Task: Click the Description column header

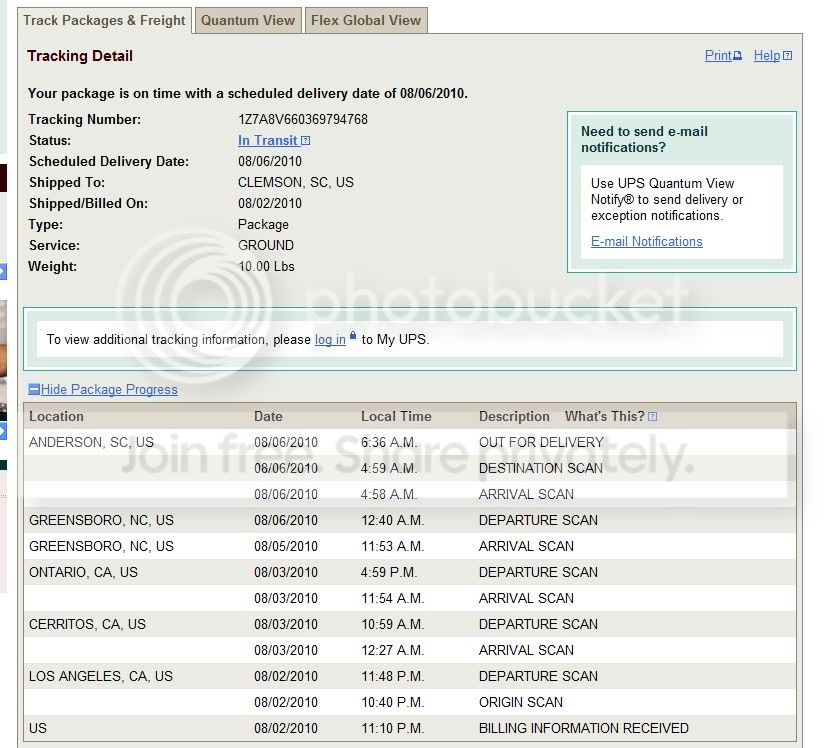Action: pyautogui.click(x=514, y=416)
